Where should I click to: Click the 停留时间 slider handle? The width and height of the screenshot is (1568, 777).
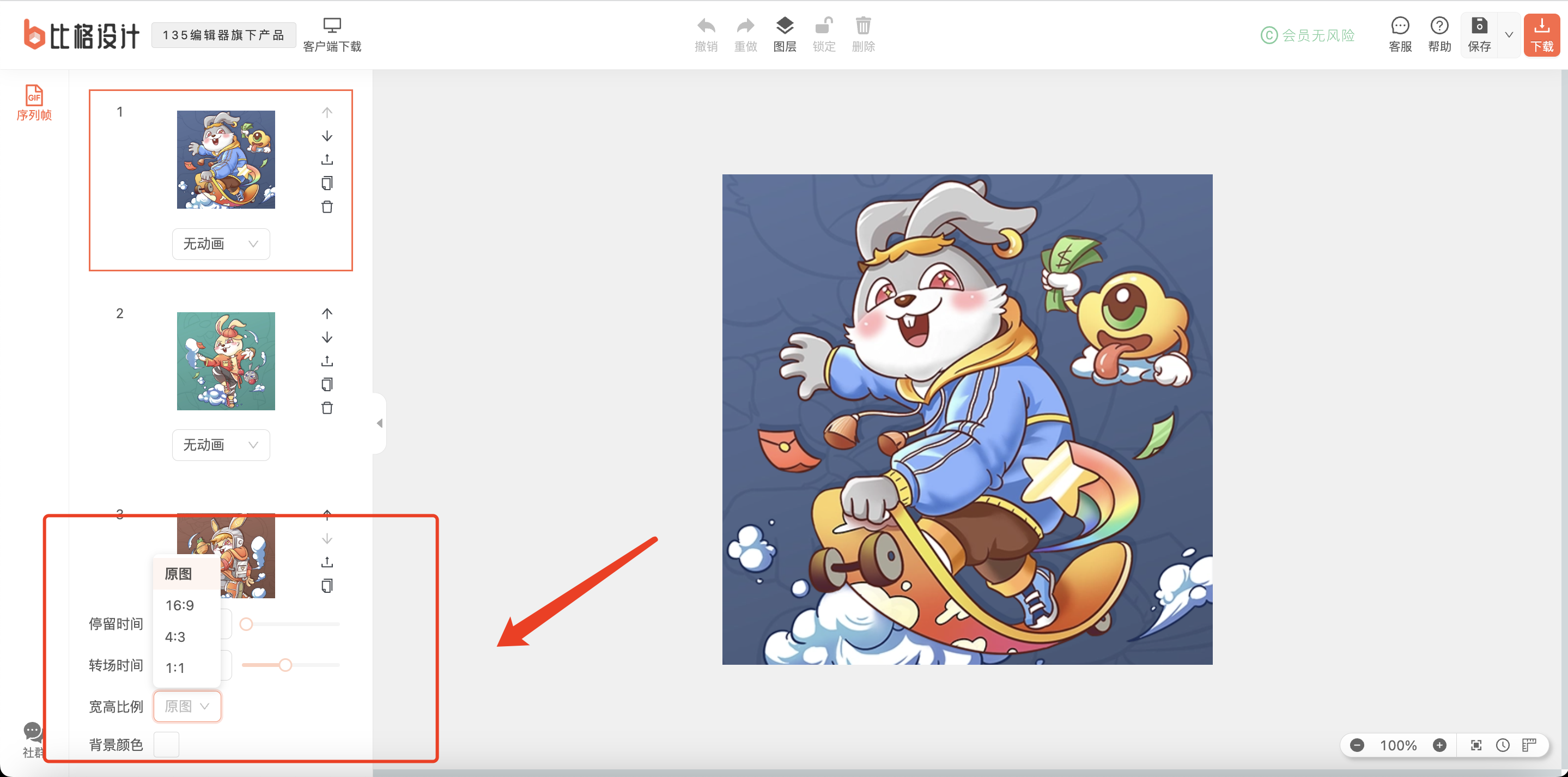tap(246, 624)
